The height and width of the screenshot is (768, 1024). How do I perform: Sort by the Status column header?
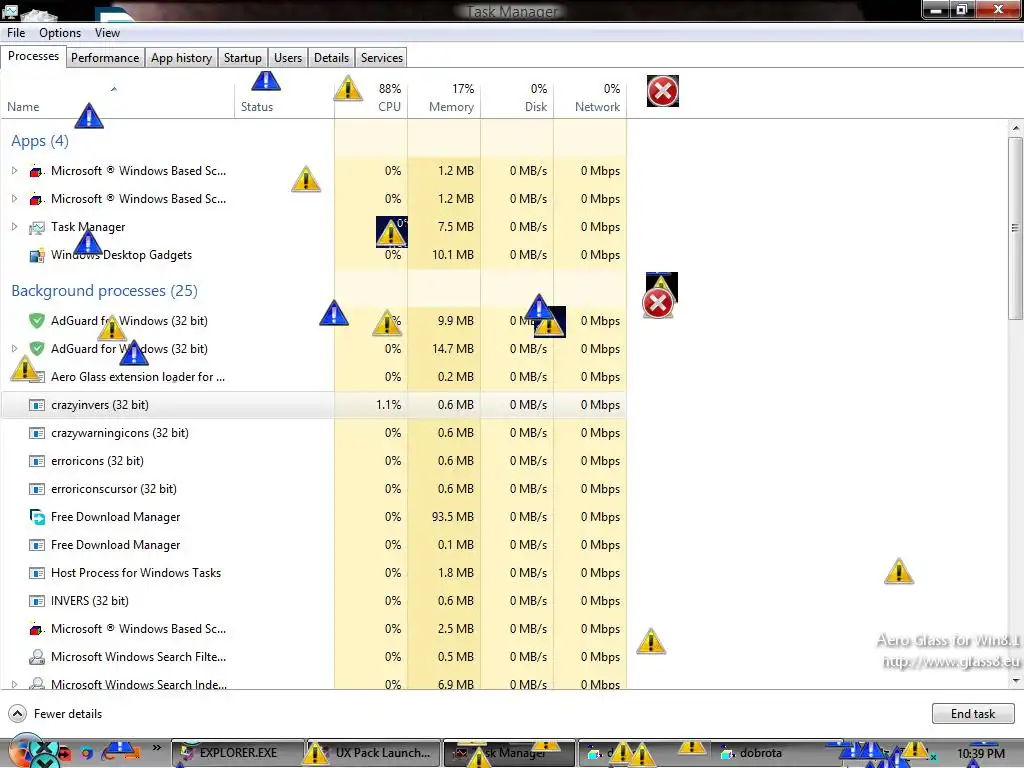[284, 98]
